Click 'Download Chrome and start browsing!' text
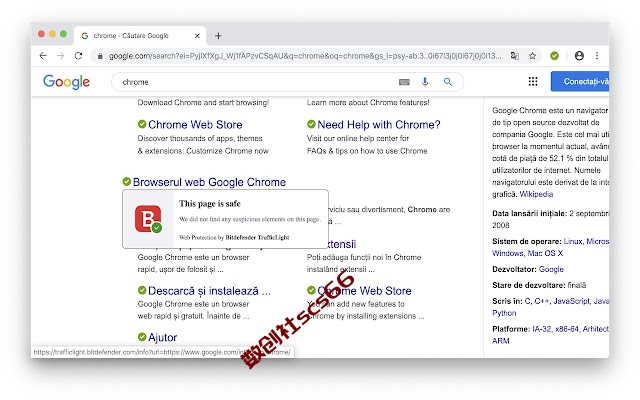This screenshot has height=400, width=640. [203, 102]
